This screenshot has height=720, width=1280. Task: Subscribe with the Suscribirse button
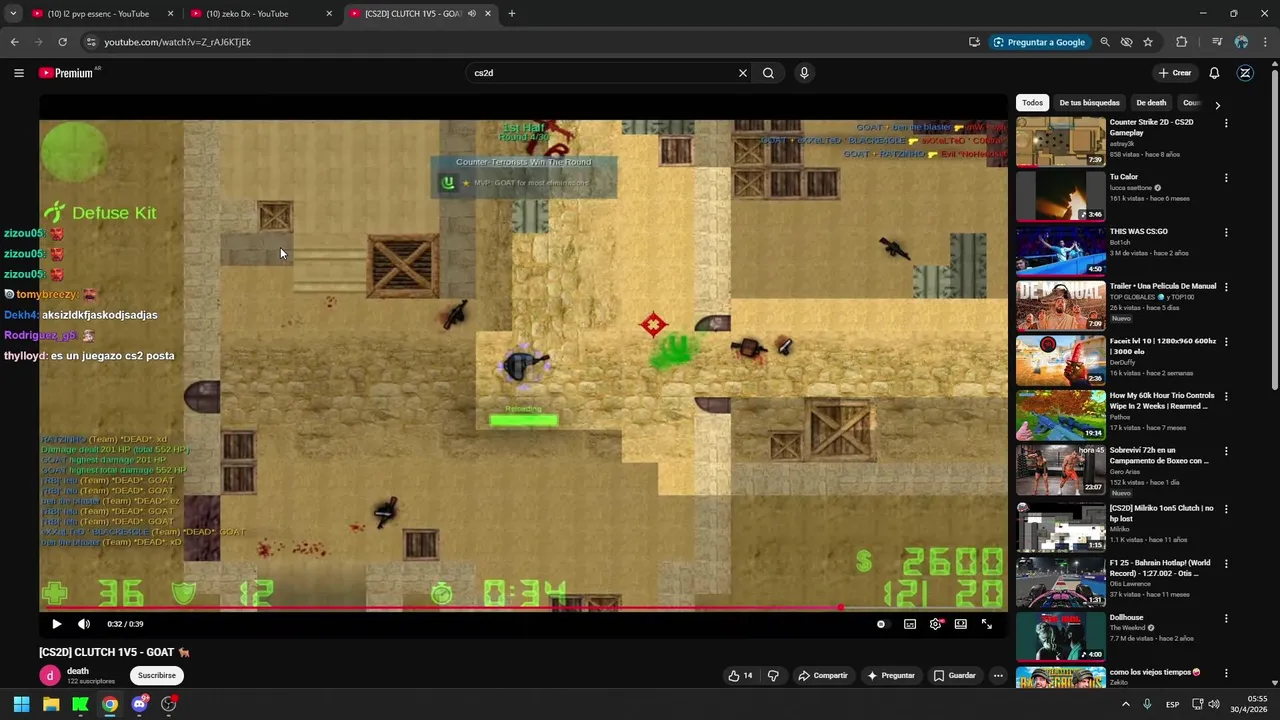(x=156, y=675)
